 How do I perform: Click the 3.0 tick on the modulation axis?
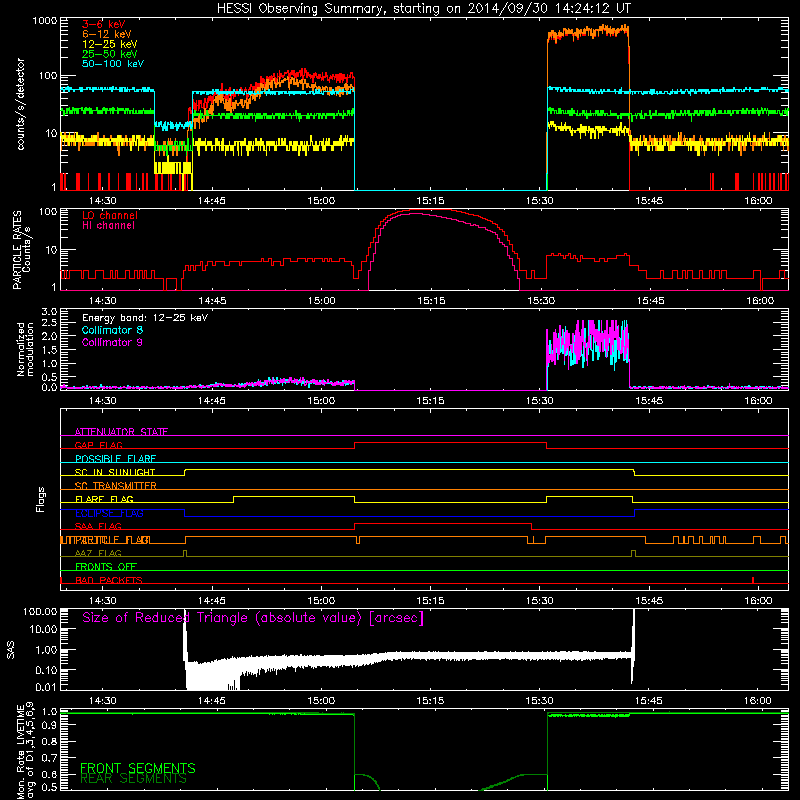pos(49,312)
